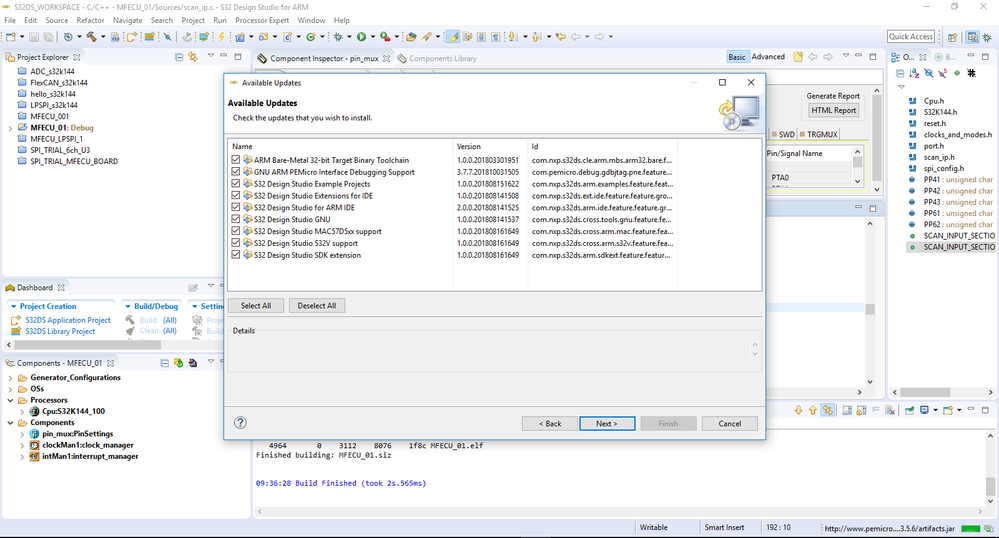The height and width of the screenshot is (538, 999).
Task: Click the Last Edit Location icon in toolbar
Action: click(x=561, y=37)
